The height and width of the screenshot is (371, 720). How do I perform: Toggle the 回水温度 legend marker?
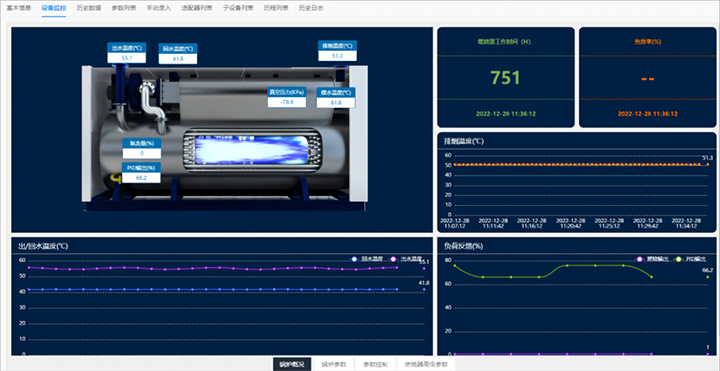(x=354, y=259)
